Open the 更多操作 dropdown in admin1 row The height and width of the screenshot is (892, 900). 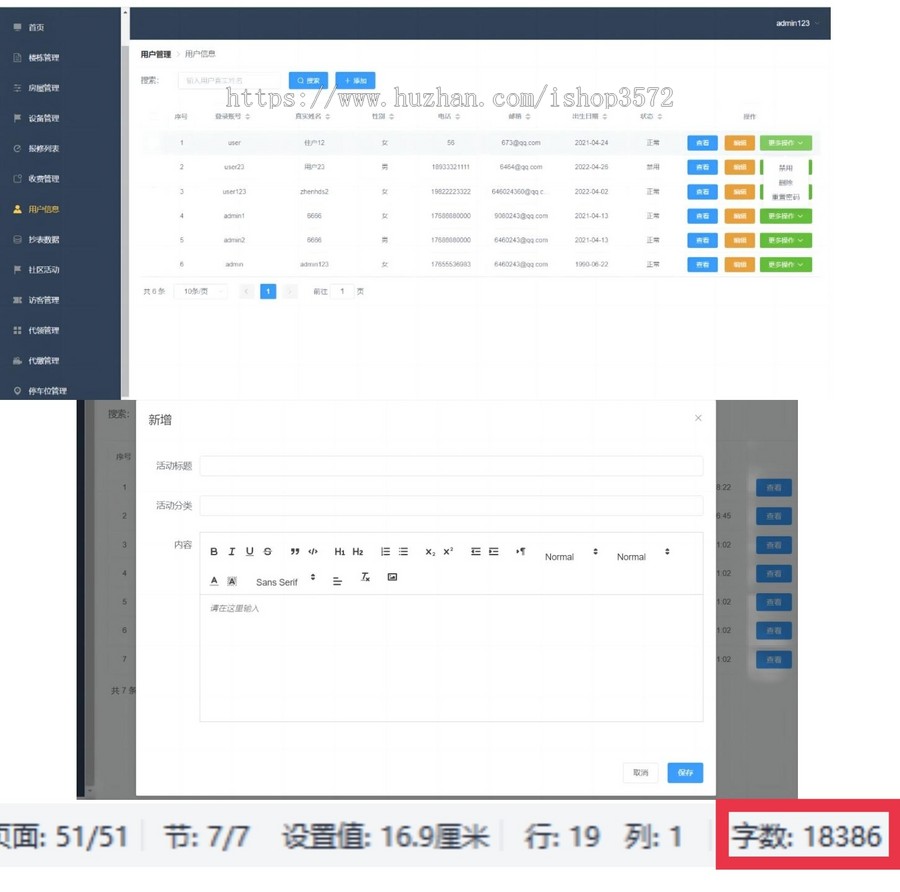click(786, 216)
